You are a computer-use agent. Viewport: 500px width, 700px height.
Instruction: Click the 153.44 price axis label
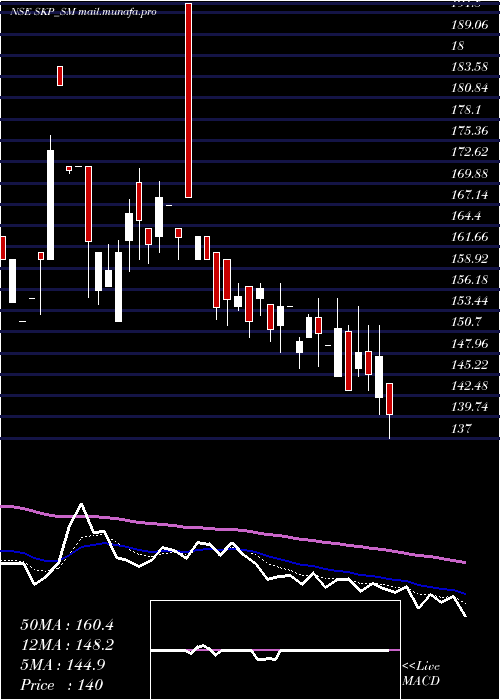(470, 300)
